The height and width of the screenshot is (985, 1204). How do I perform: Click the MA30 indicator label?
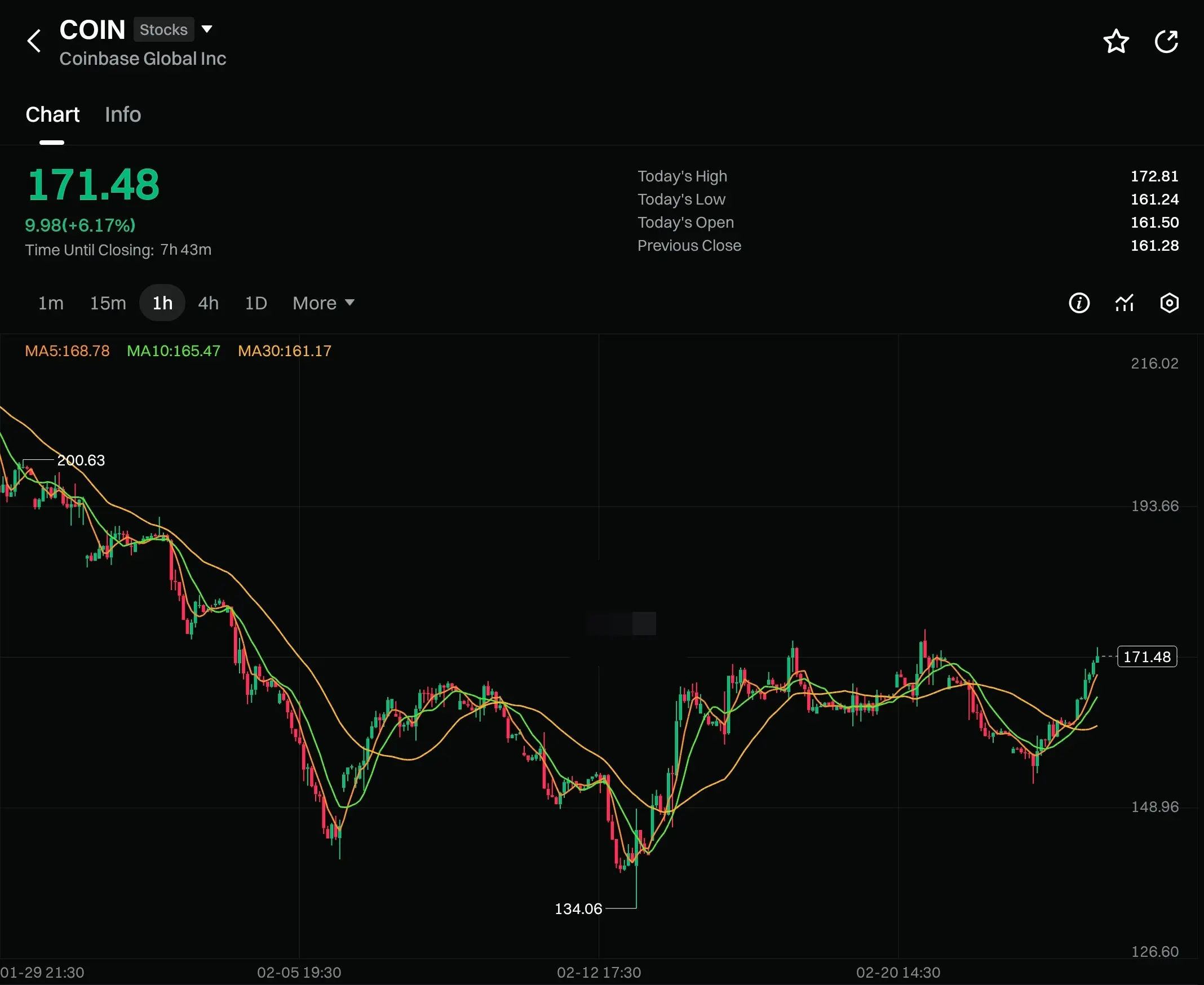point(285,350)
